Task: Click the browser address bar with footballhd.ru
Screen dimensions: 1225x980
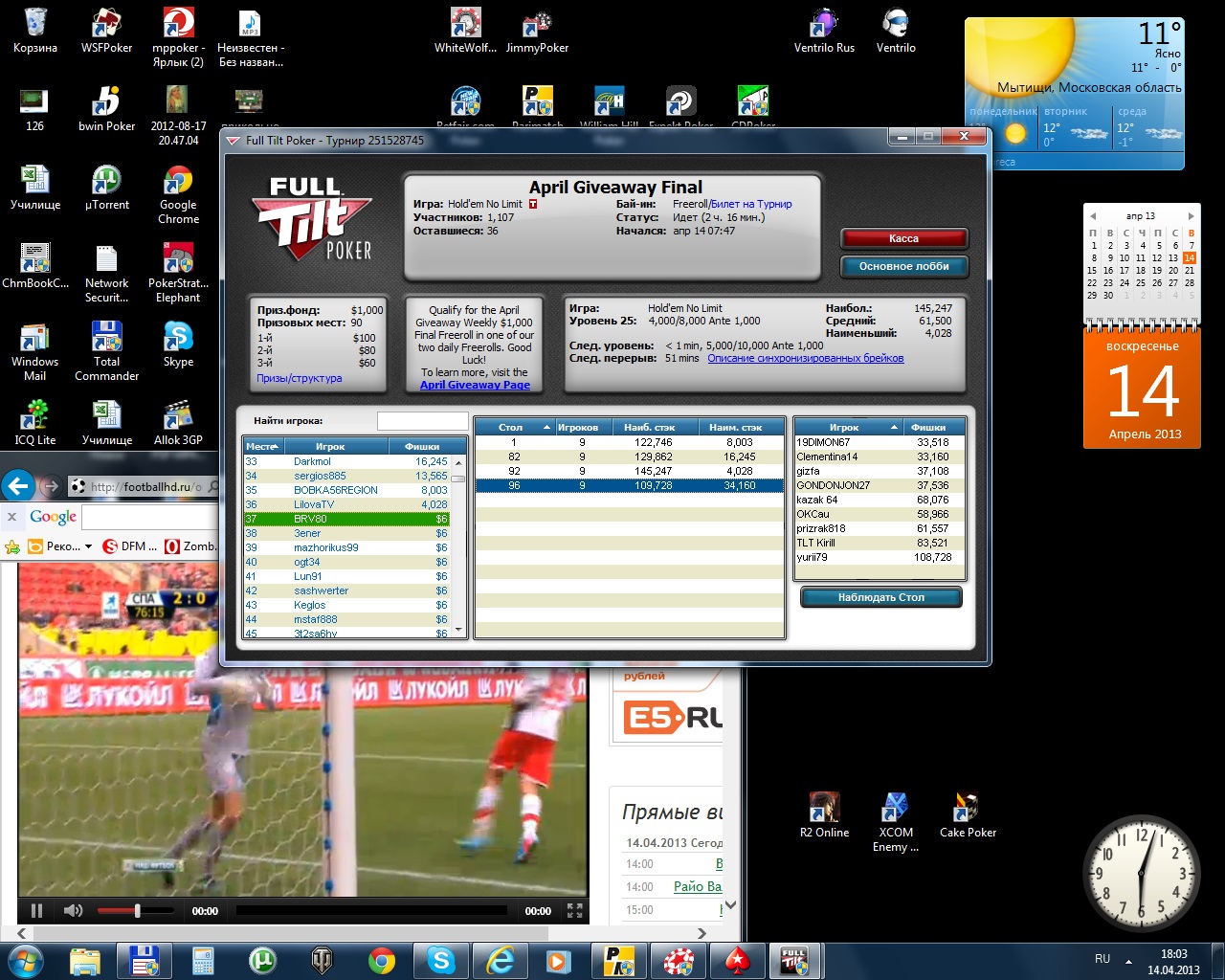Action: pos(145,487)
